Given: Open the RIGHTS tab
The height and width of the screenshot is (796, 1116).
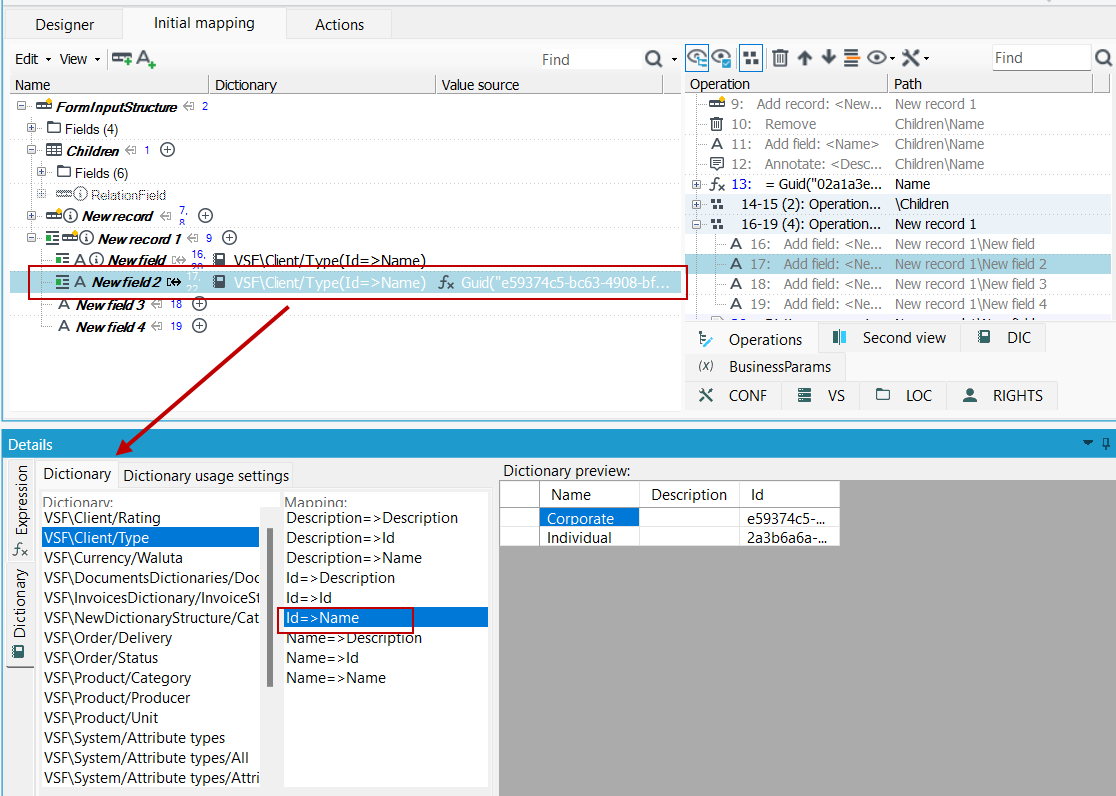Looking at the screenshot, I should [x=1002, y=396].
